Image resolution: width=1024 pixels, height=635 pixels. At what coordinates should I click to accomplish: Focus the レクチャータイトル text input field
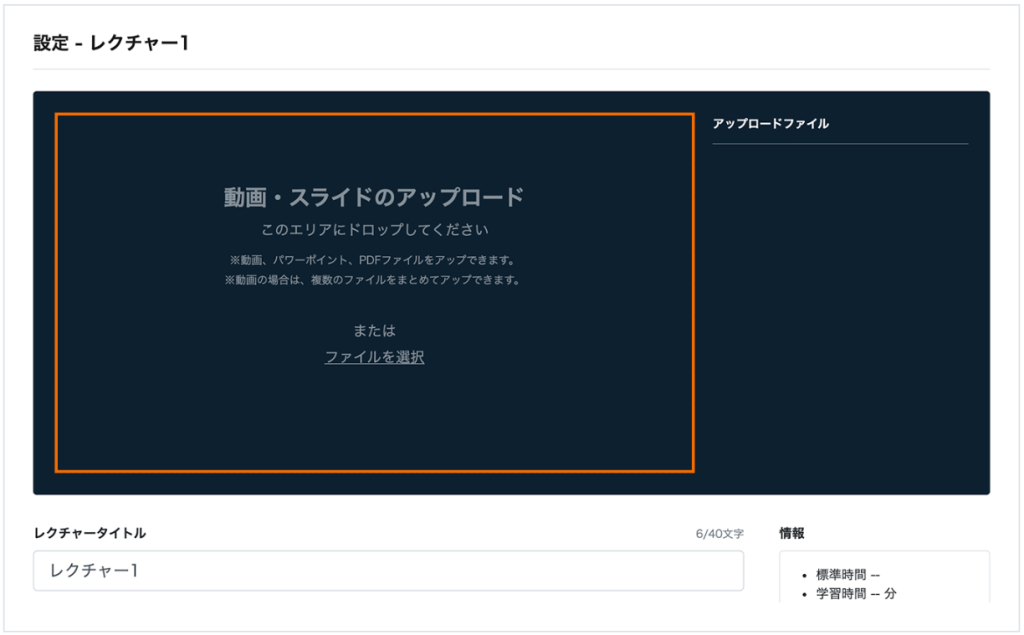388,571
